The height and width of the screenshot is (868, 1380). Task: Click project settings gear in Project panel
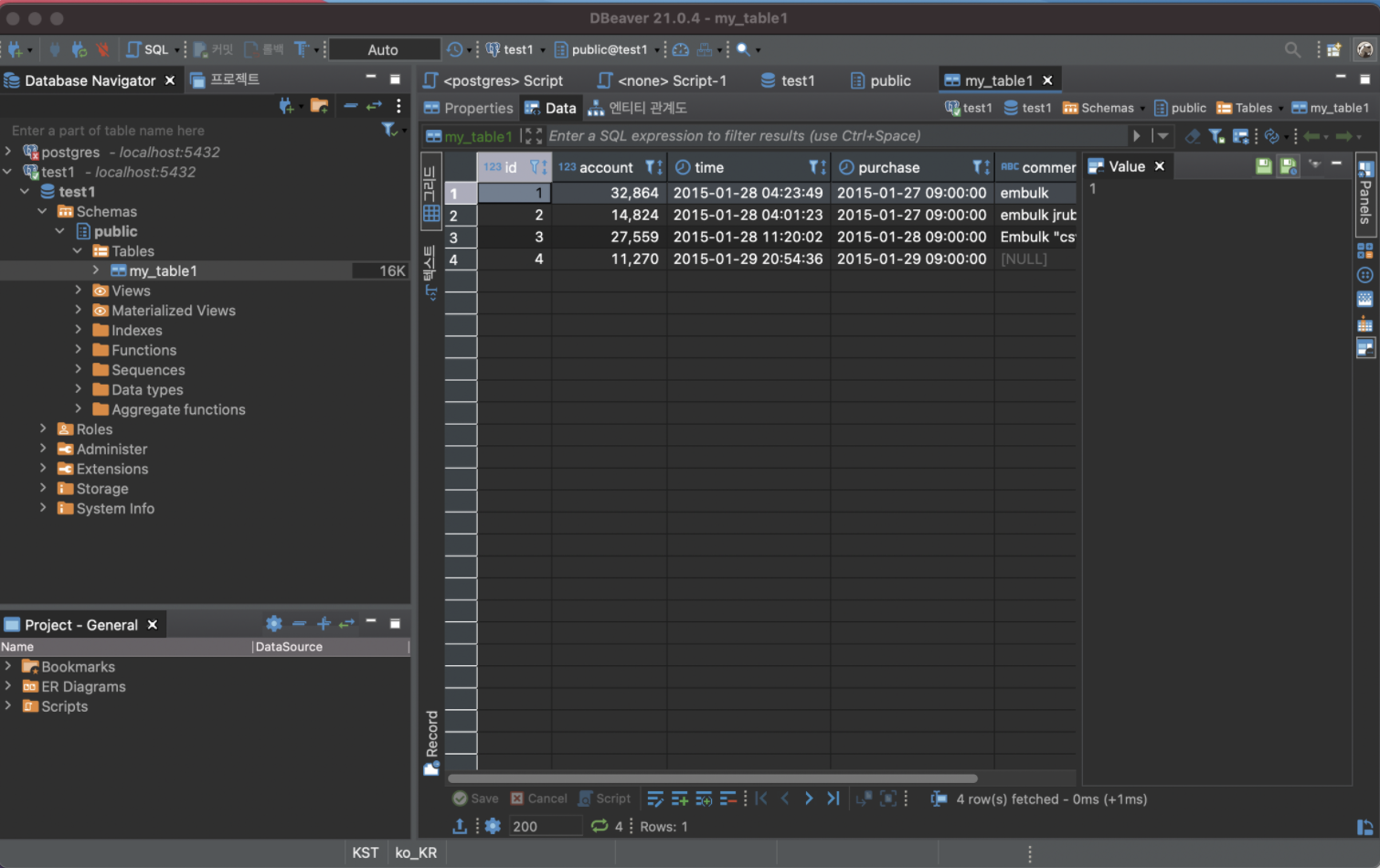(x=273, y=624)
